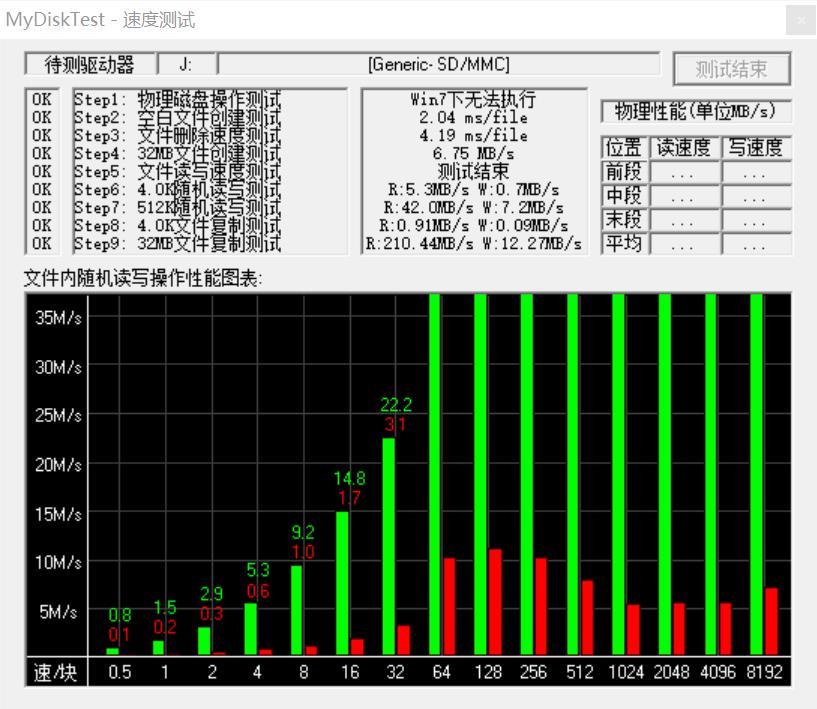Click the 20M/s axis label

(x=58, y=465)
